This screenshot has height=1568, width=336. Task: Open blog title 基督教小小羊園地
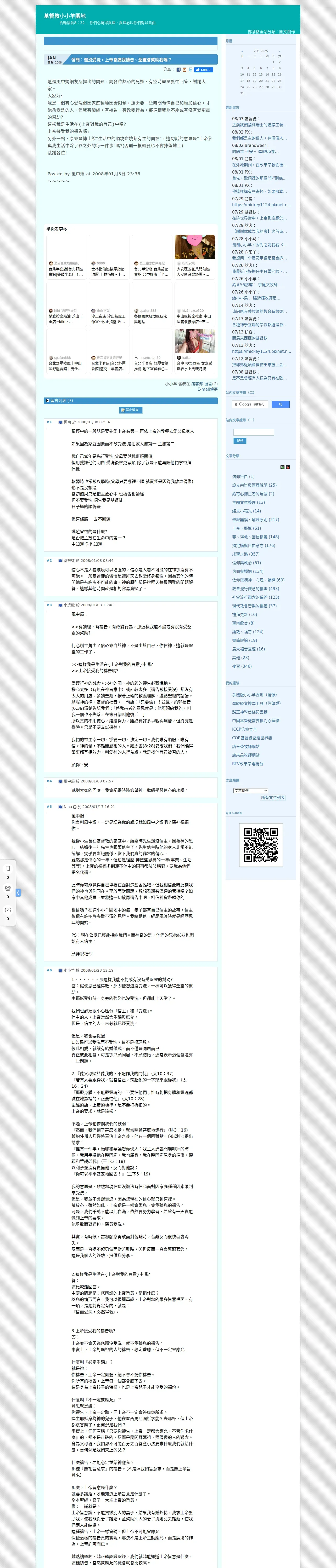tap(65, 16)
